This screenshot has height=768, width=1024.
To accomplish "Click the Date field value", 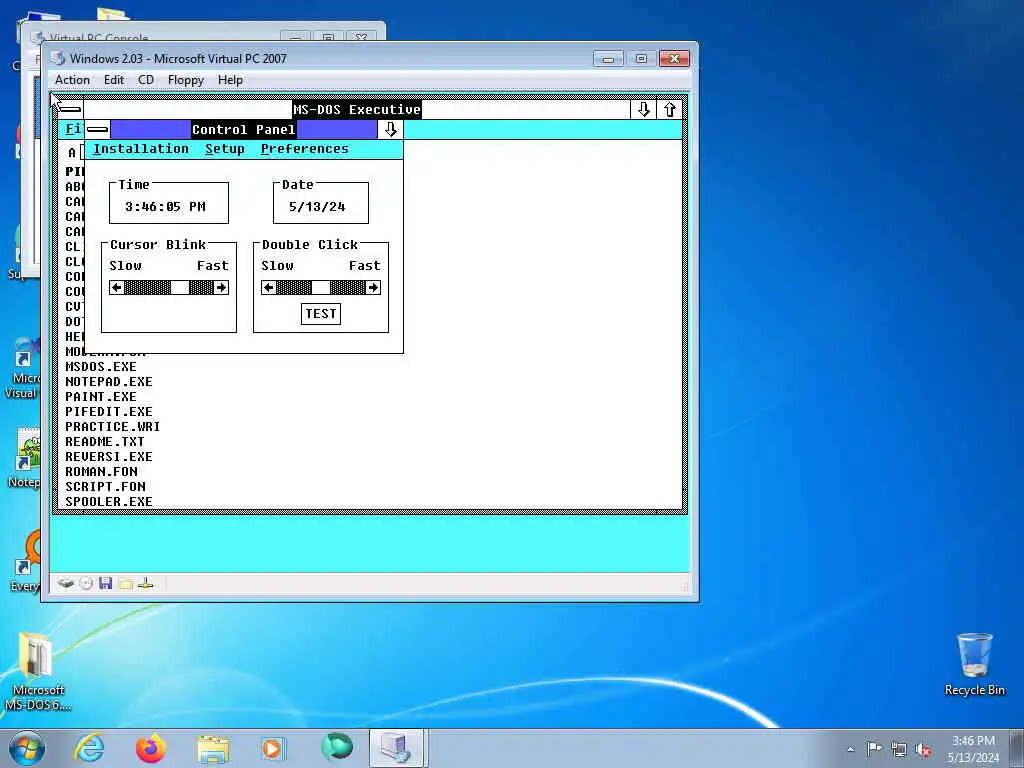I will [x=317, y=207].
